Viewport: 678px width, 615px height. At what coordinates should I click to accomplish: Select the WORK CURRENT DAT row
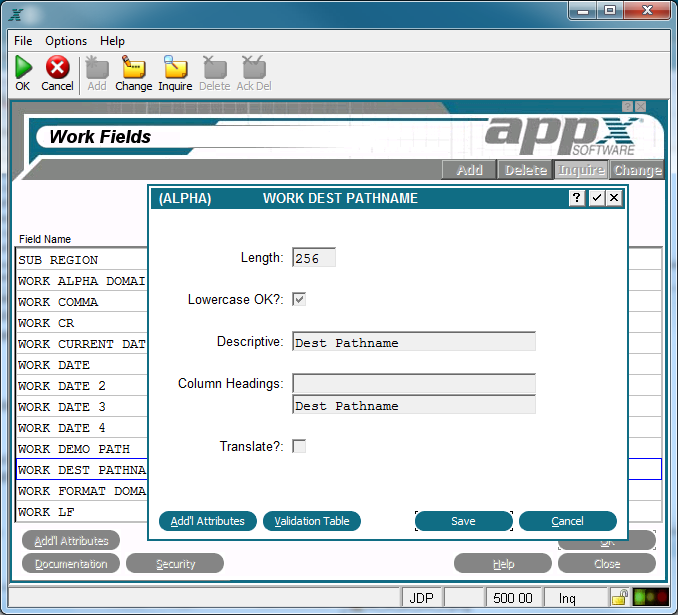click(x=82, y=344)
